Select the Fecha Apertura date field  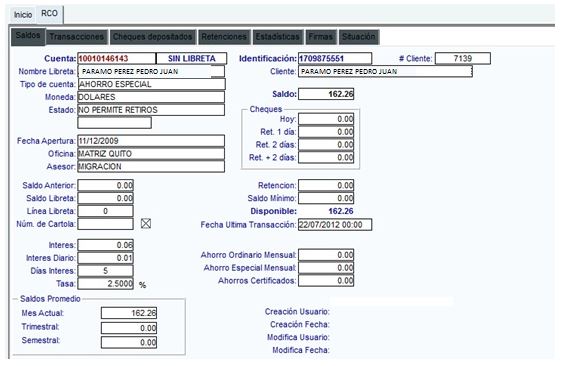tap(151, 141)
